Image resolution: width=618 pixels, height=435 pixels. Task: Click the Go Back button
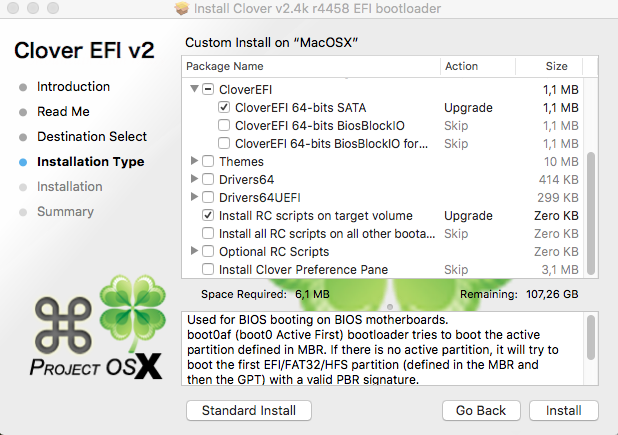(x=480, y=411)
